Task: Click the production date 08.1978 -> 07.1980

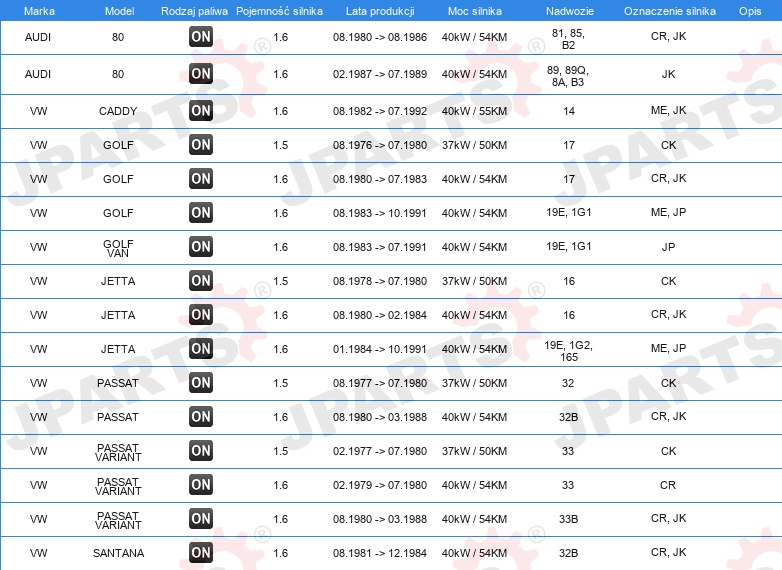Action: tap(380, 281)
